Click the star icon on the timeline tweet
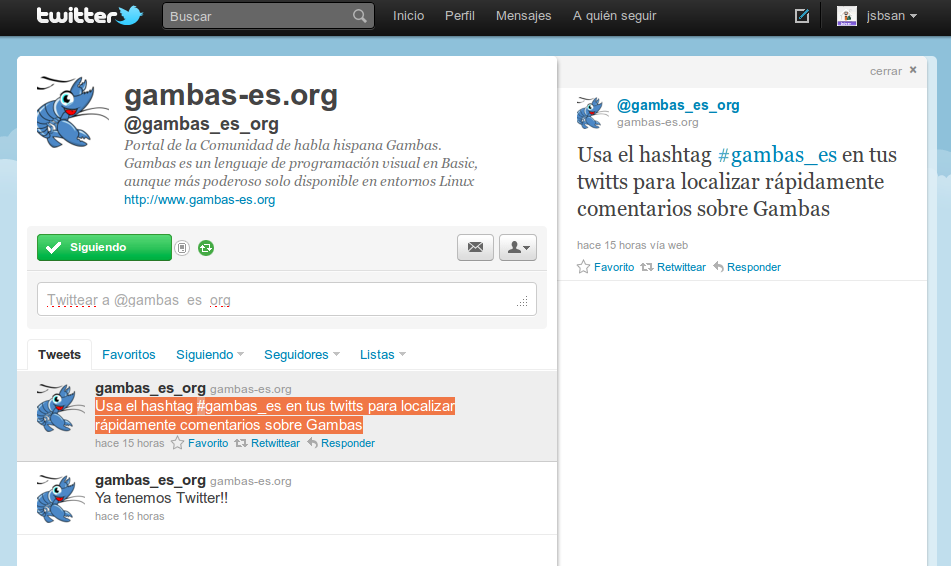Screen dimensions: 951x566 (x=178, y=443)
